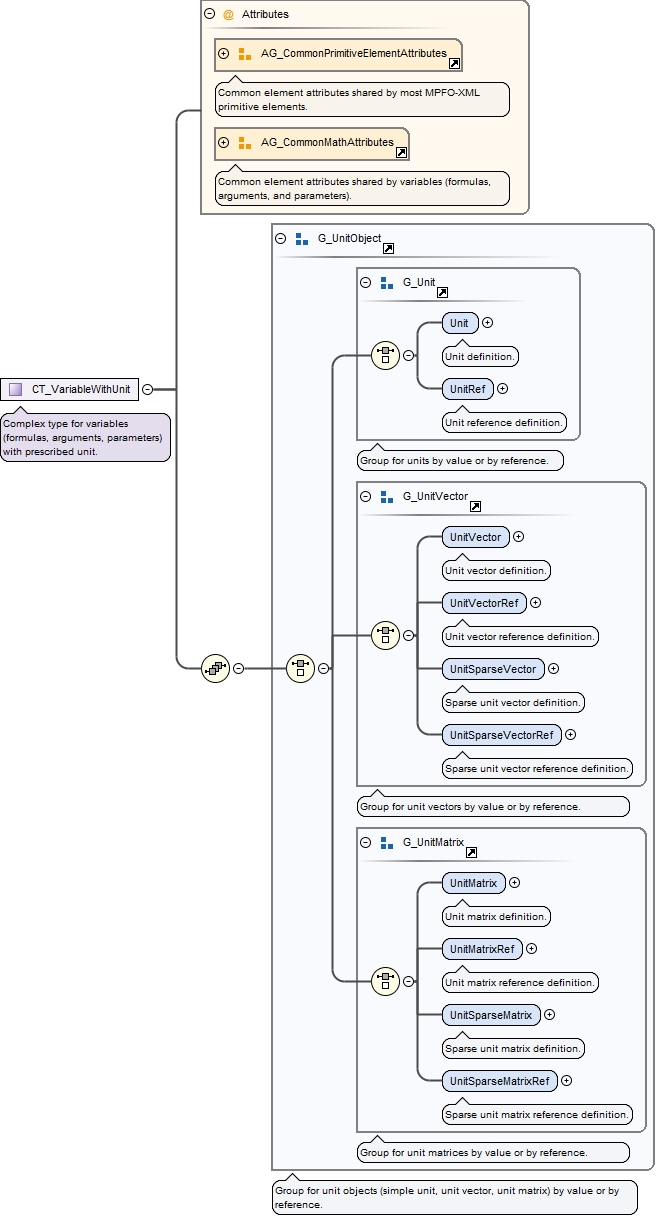Follow reference arrow of AG_CommonMathAttributes
This screenshot has width=656, height=1218.
click(402, 153)
